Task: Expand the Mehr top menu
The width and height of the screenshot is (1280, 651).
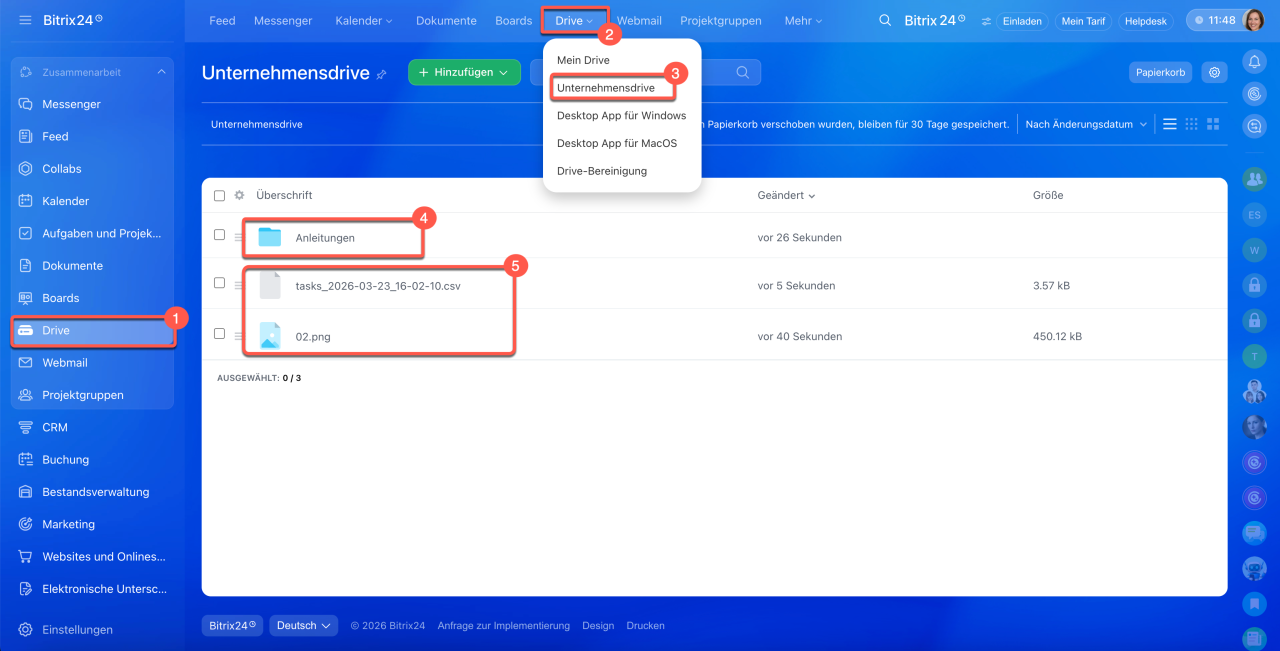Action: pos(803,21)
